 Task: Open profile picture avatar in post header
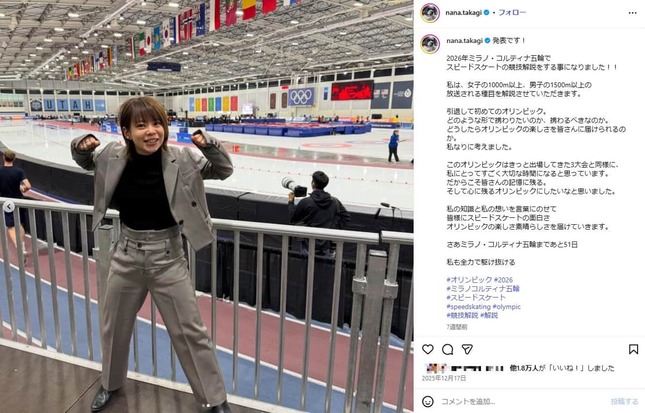point(430,13)
